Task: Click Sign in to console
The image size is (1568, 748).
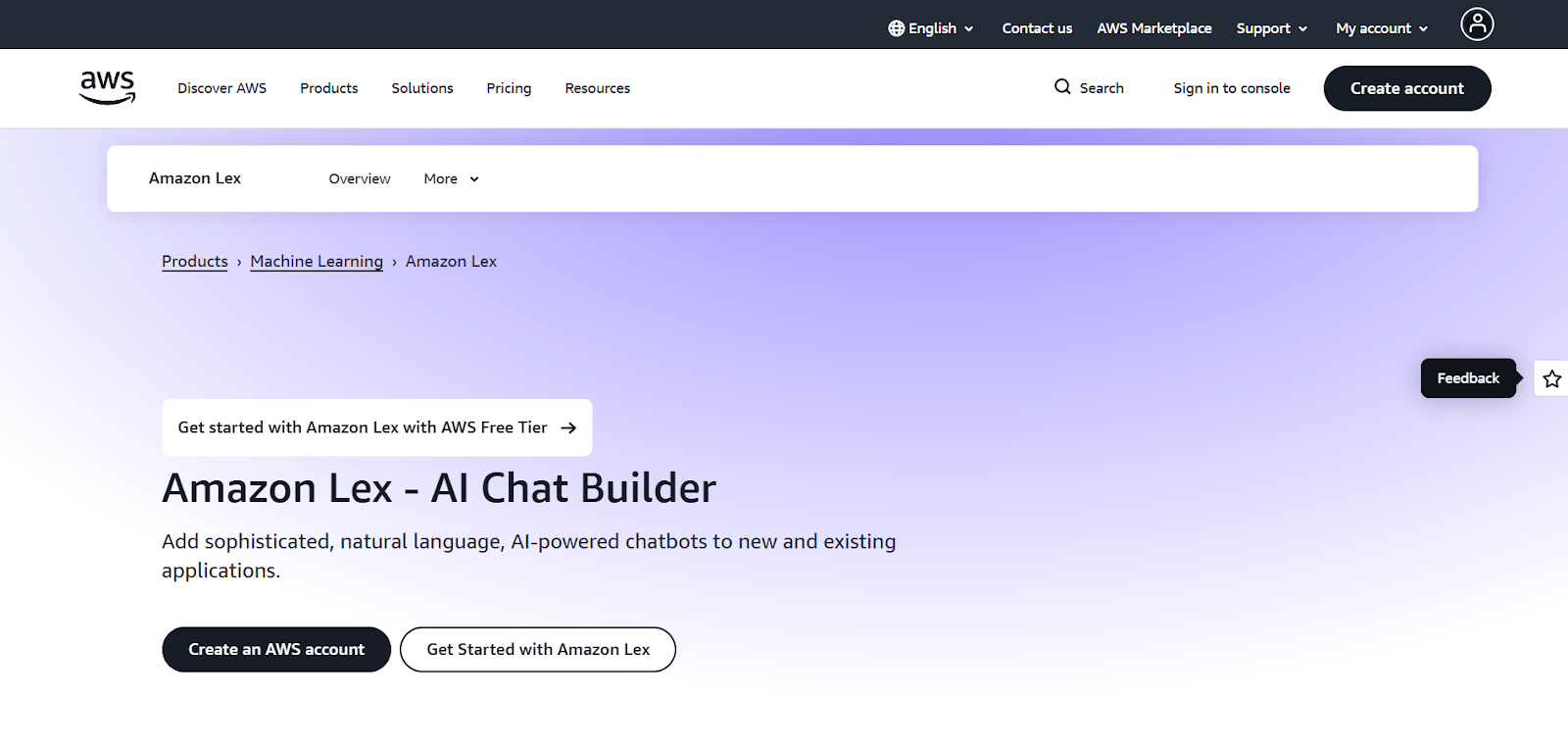Action: tap(1232, 88)
